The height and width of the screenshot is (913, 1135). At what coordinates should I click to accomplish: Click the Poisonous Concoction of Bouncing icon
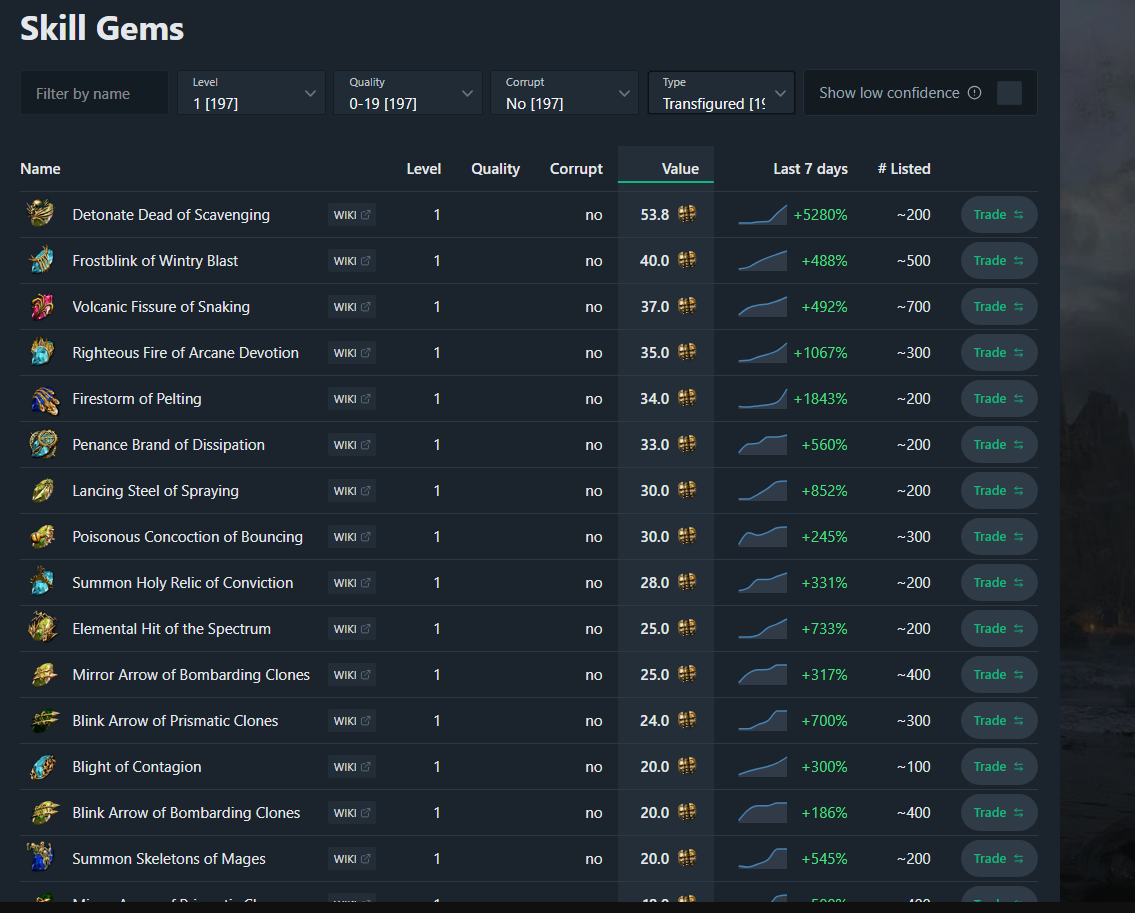tap(43, 537)
